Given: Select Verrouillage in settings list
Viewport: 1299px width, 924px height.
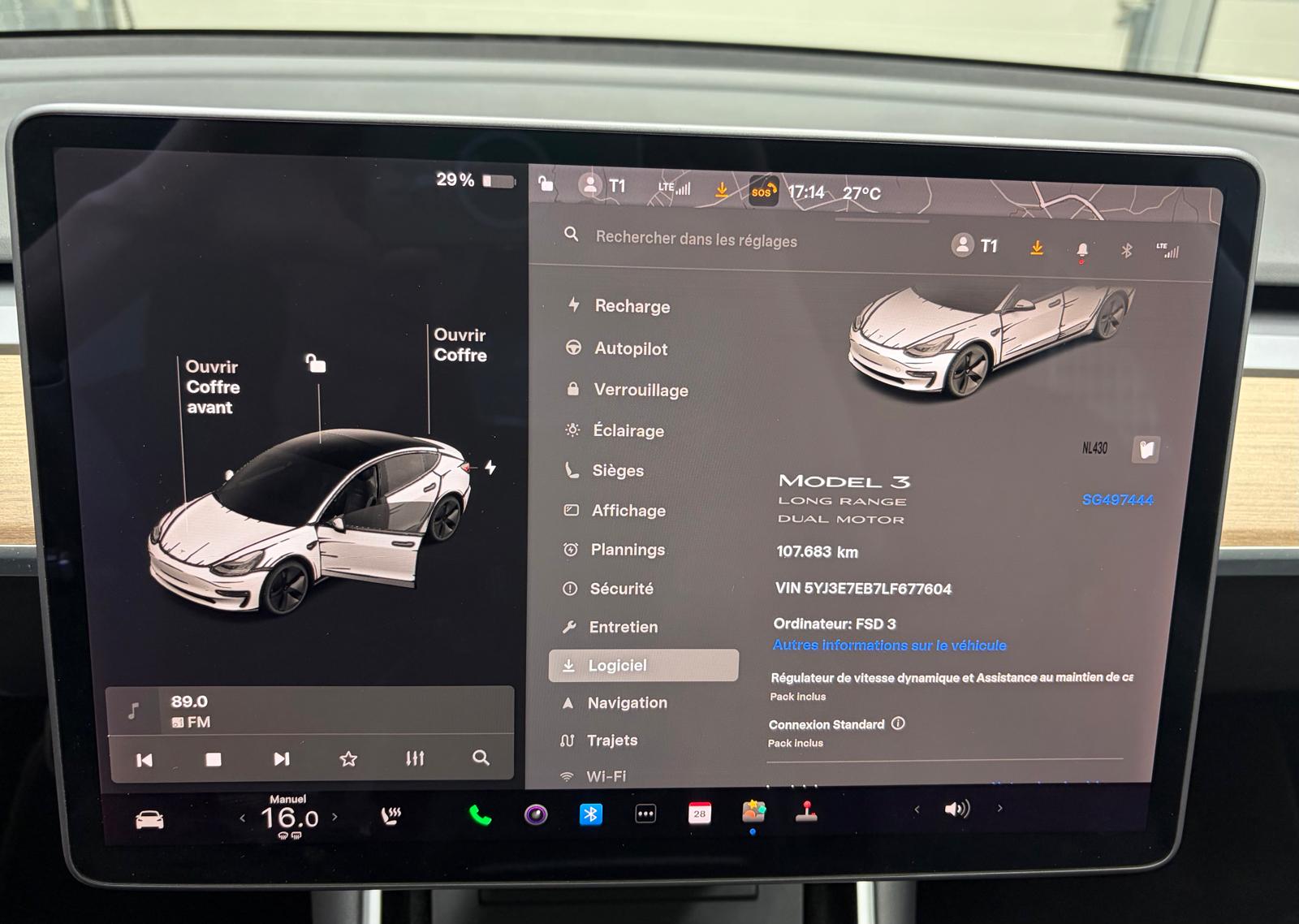Looking at the screenshot, I should [627, 390].
